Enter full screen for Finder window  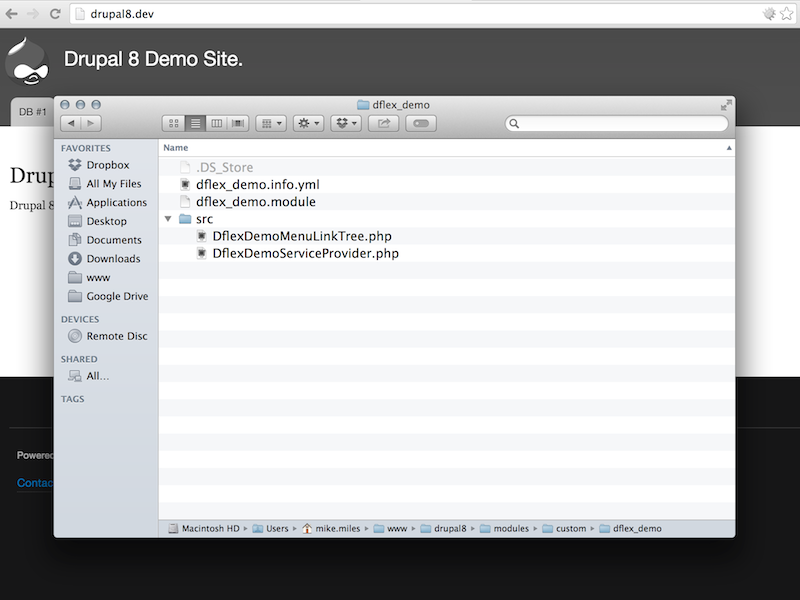(726, 105)
